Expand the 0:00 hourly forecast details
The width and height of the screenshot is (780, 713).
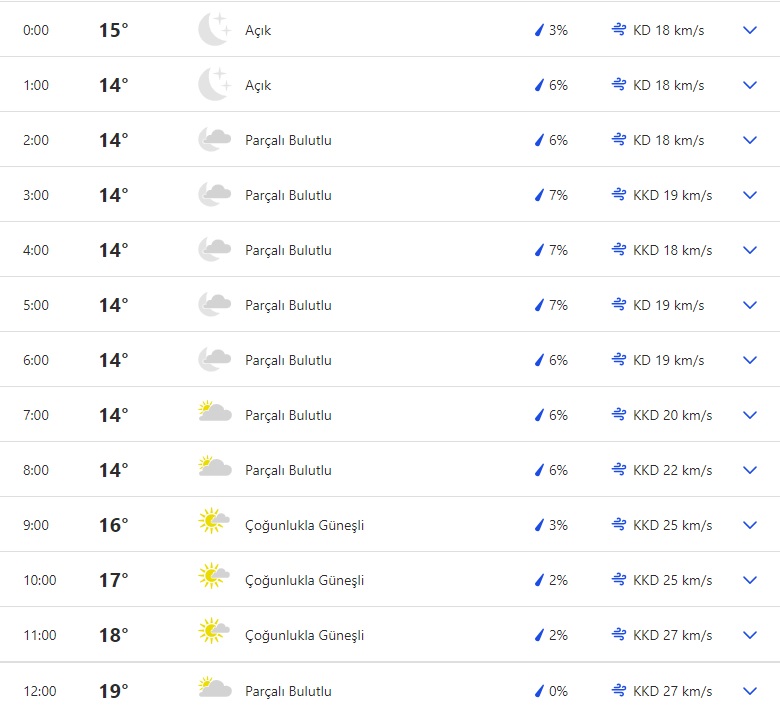[x=750, y=30]
